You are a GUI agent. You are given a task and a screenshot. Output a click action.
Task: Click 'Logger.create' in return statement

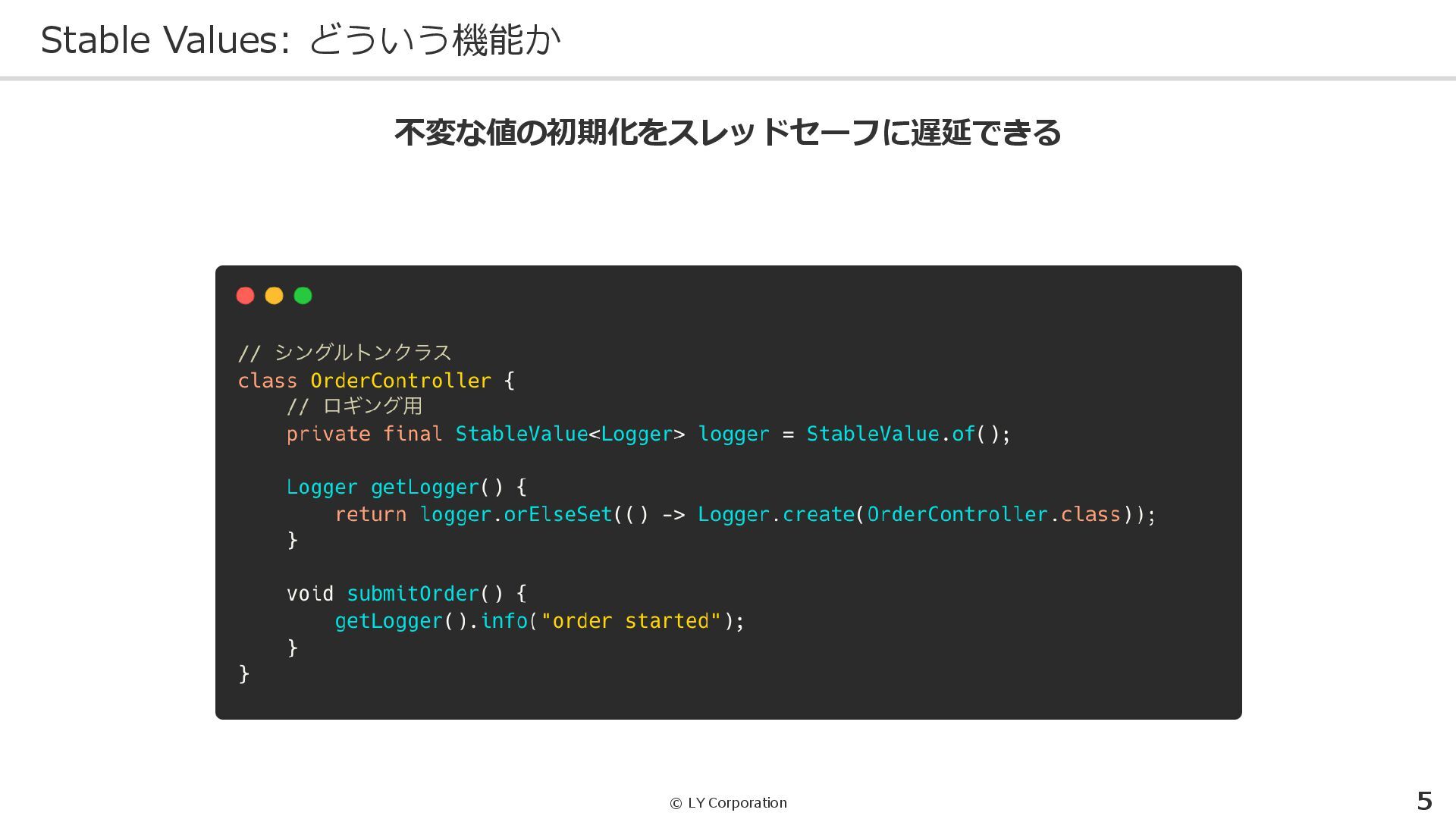point(775,514)
